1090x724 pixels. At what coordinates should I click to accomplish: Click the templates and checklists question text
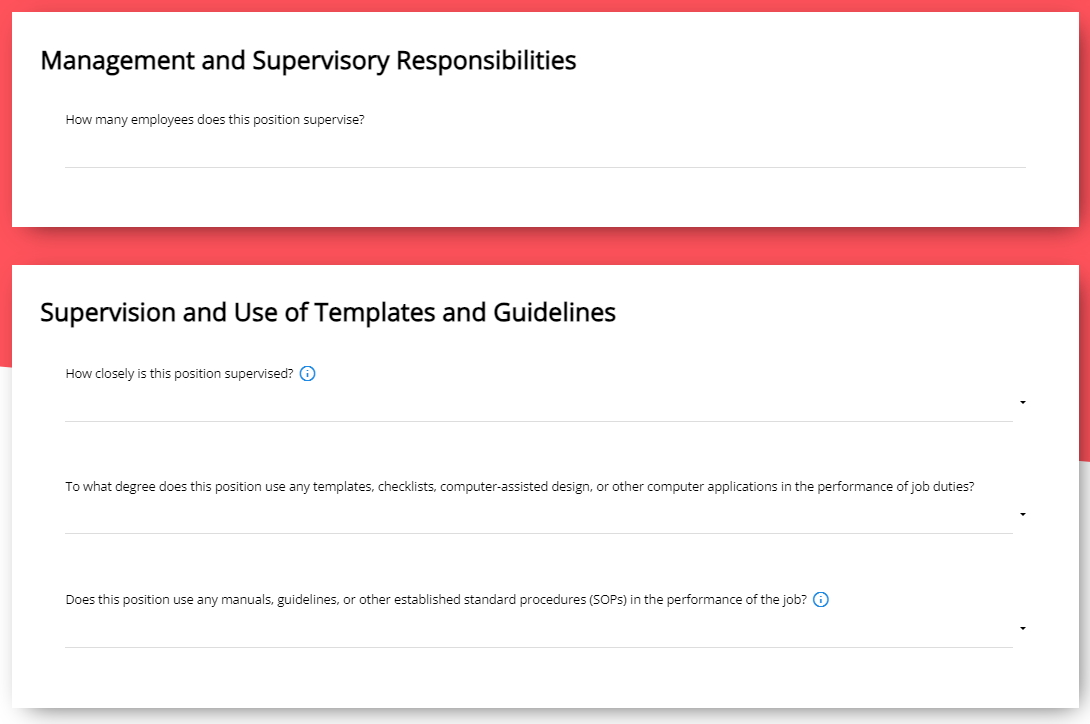[x=520, y=487]
